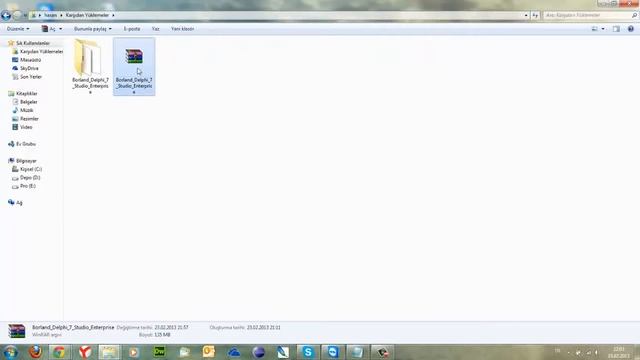Screen dimensions: 640x360
Task: Open Skype from the taskbar
Action: click(x=308, y=352)
